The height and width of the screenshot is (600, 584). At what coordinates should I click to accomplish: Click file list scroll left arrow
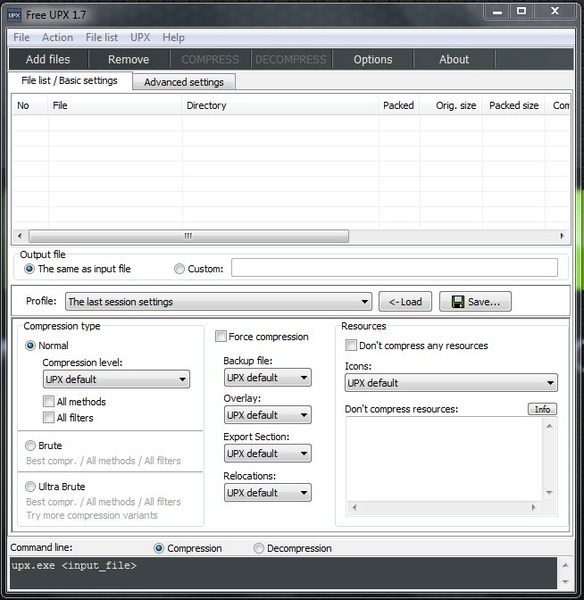(x=20, y=236)
